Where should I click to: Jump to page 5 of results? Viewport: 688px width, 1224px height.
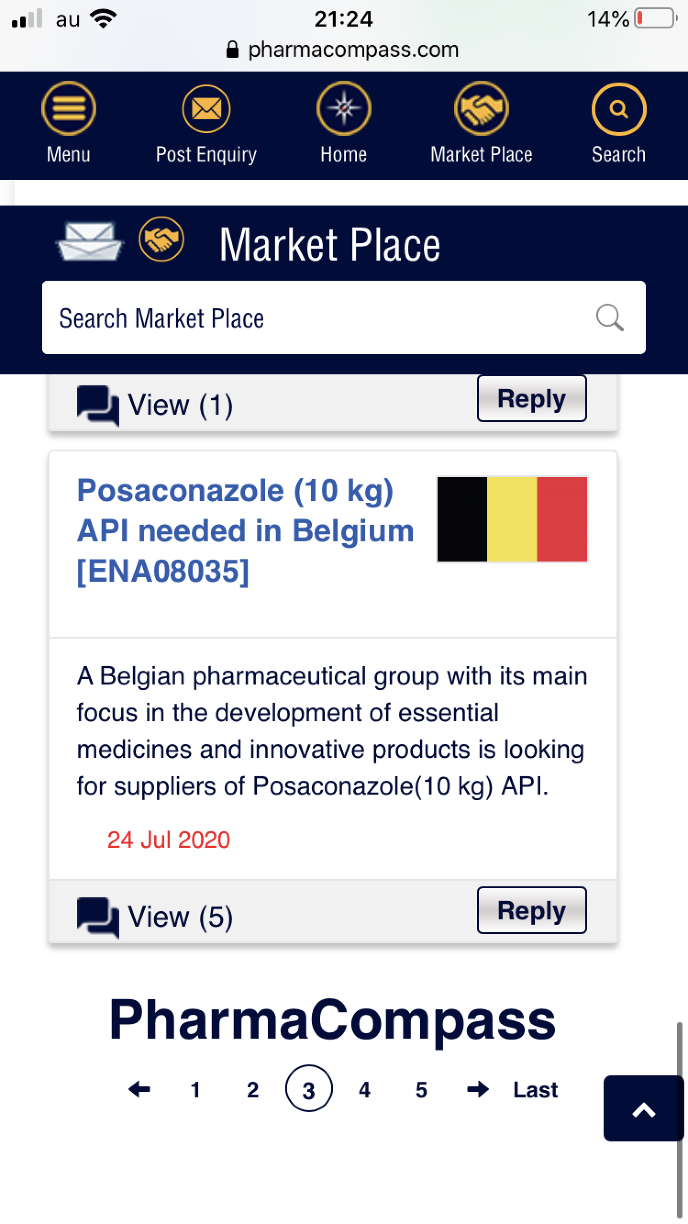click(421, 1090)
